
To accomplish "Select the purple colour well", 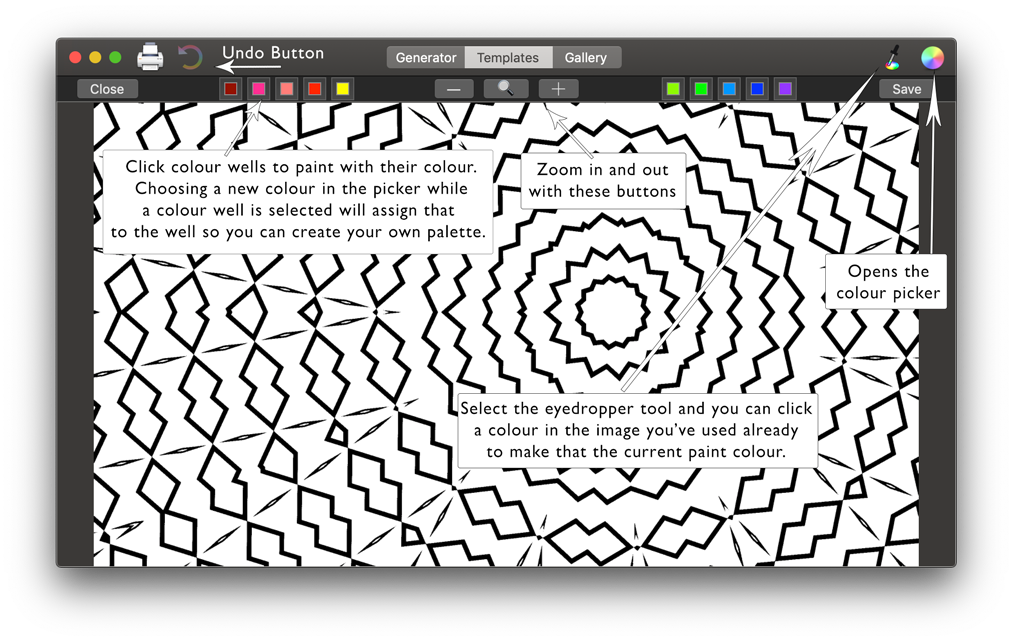I will tap(785, 88).
